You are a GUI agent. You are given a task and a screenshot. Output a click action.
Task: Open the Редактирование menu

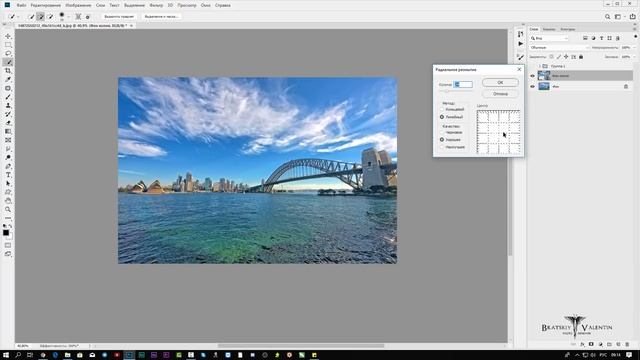tap(46, 5)
